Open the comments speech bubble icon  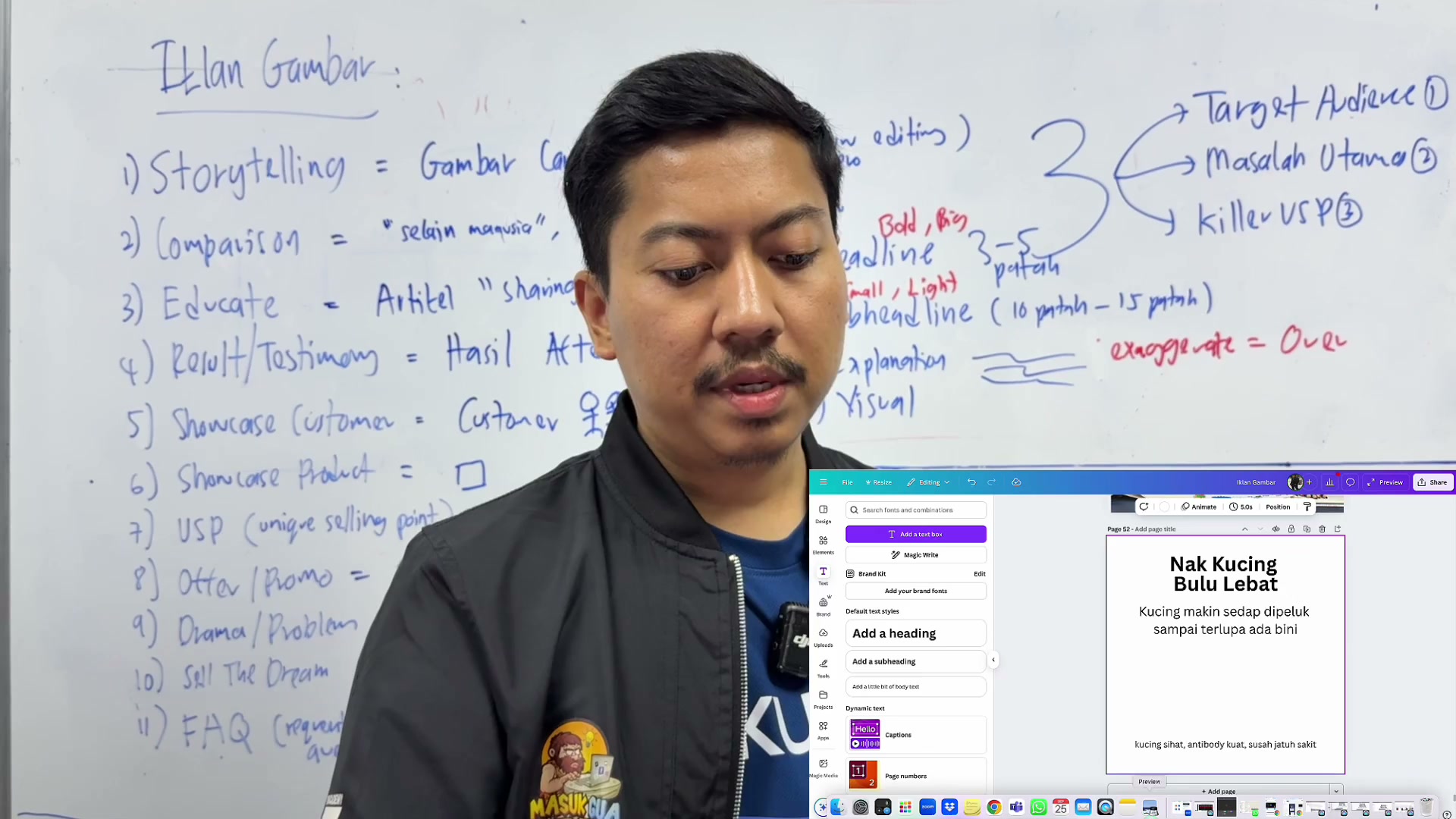[x=1350, y=482]
